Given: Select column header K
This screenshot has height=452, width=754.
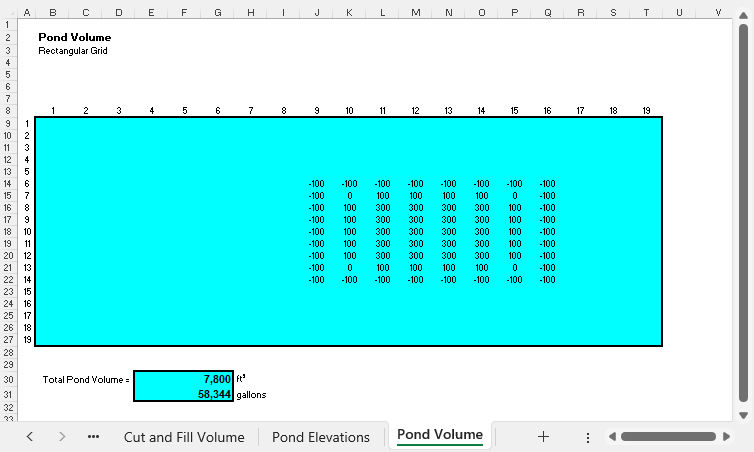Looking at the screenshot, I should 349,12.
